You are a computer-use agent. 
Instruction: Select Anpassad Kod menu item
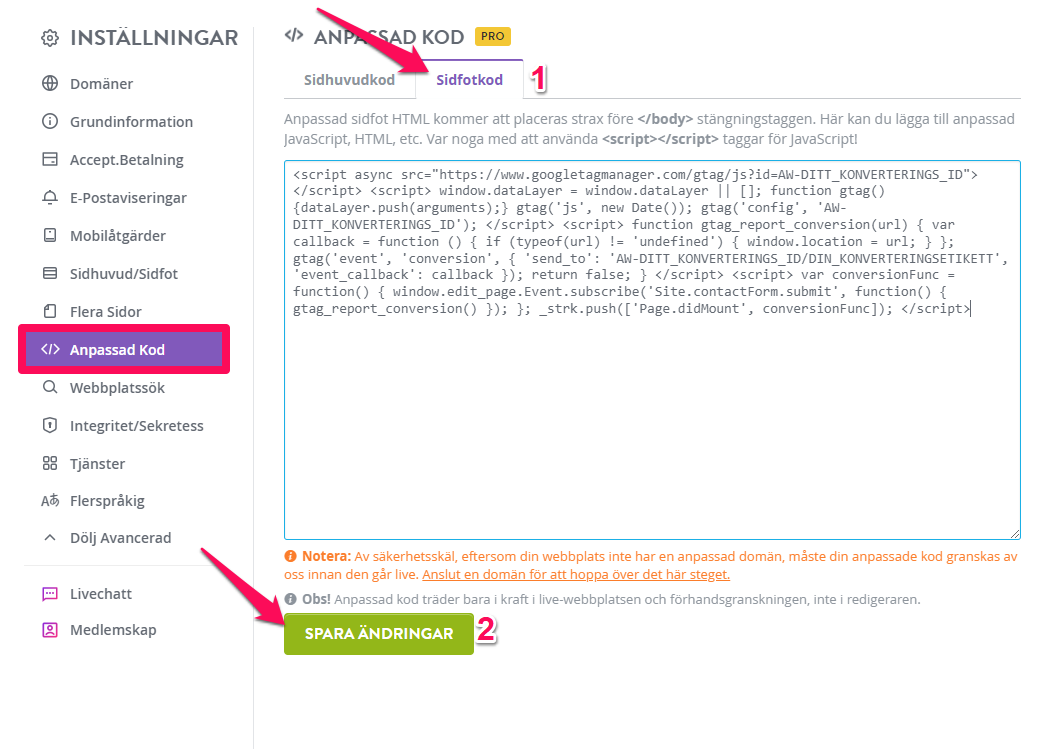pos(124,349)
